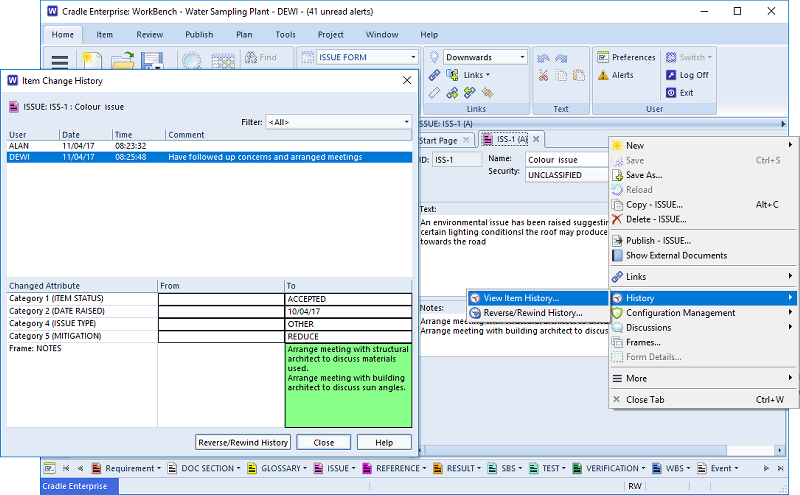Jump to first item with bottom bar arrow
800x495 pixels.
tap(66, 468)
